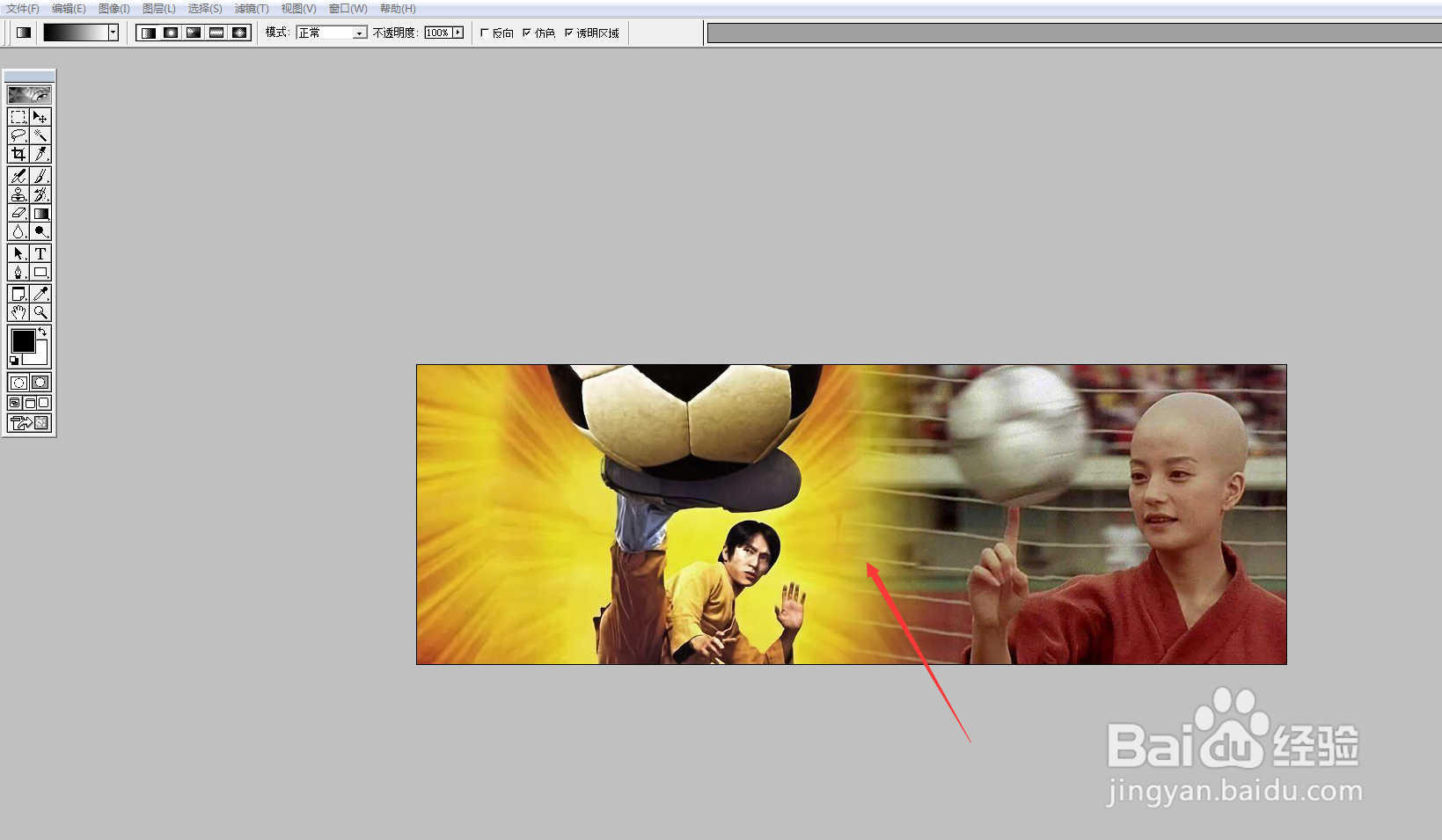Open the 视图(V) menu
Image resolution: width=1442 pixels, height=840 pixels.
pos(298,9)
